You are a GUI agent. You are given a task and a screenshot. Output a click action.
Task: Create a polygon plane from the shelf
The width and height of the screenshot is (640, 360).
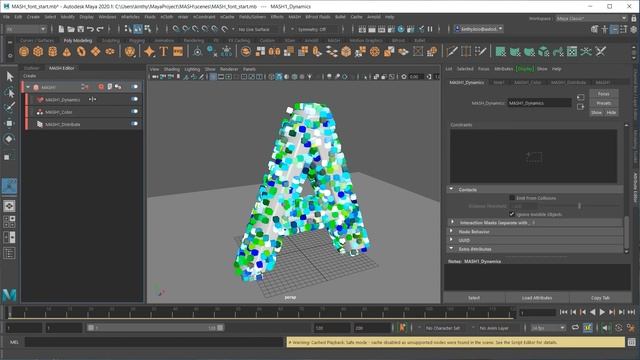click(96, 51)
